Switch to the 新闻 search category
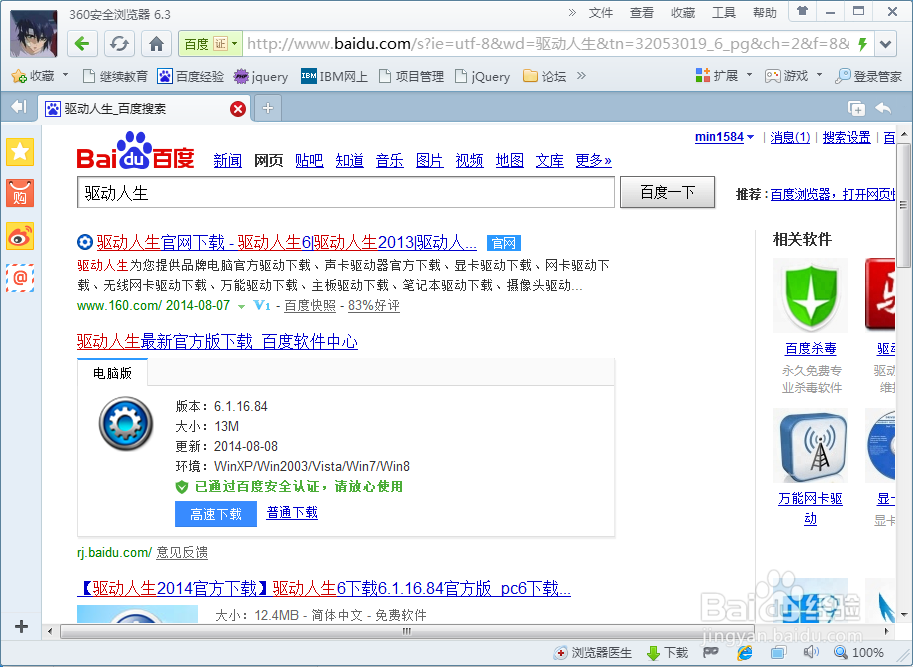This screenshot has width=913, height=667. 227,161
